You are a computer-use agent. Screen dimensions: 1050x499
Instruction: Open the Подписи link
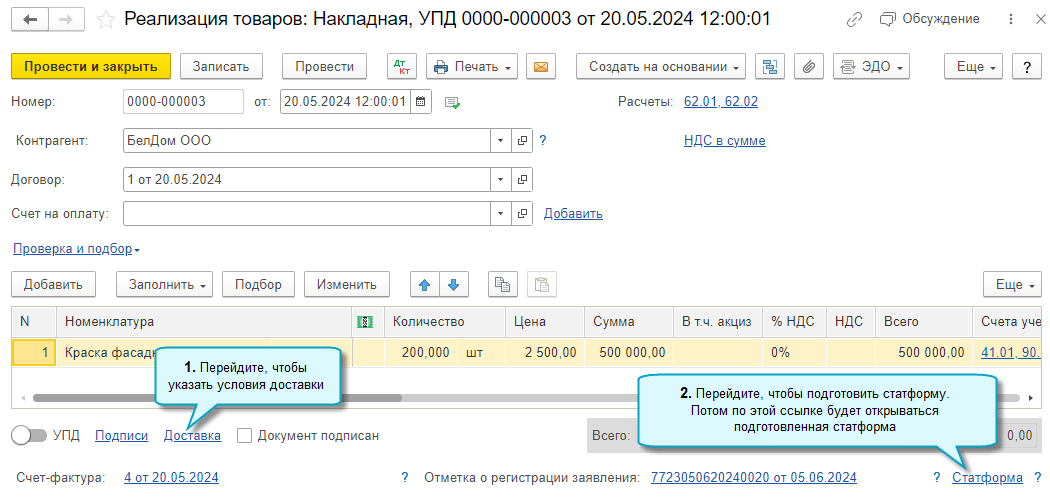[121, 435]
